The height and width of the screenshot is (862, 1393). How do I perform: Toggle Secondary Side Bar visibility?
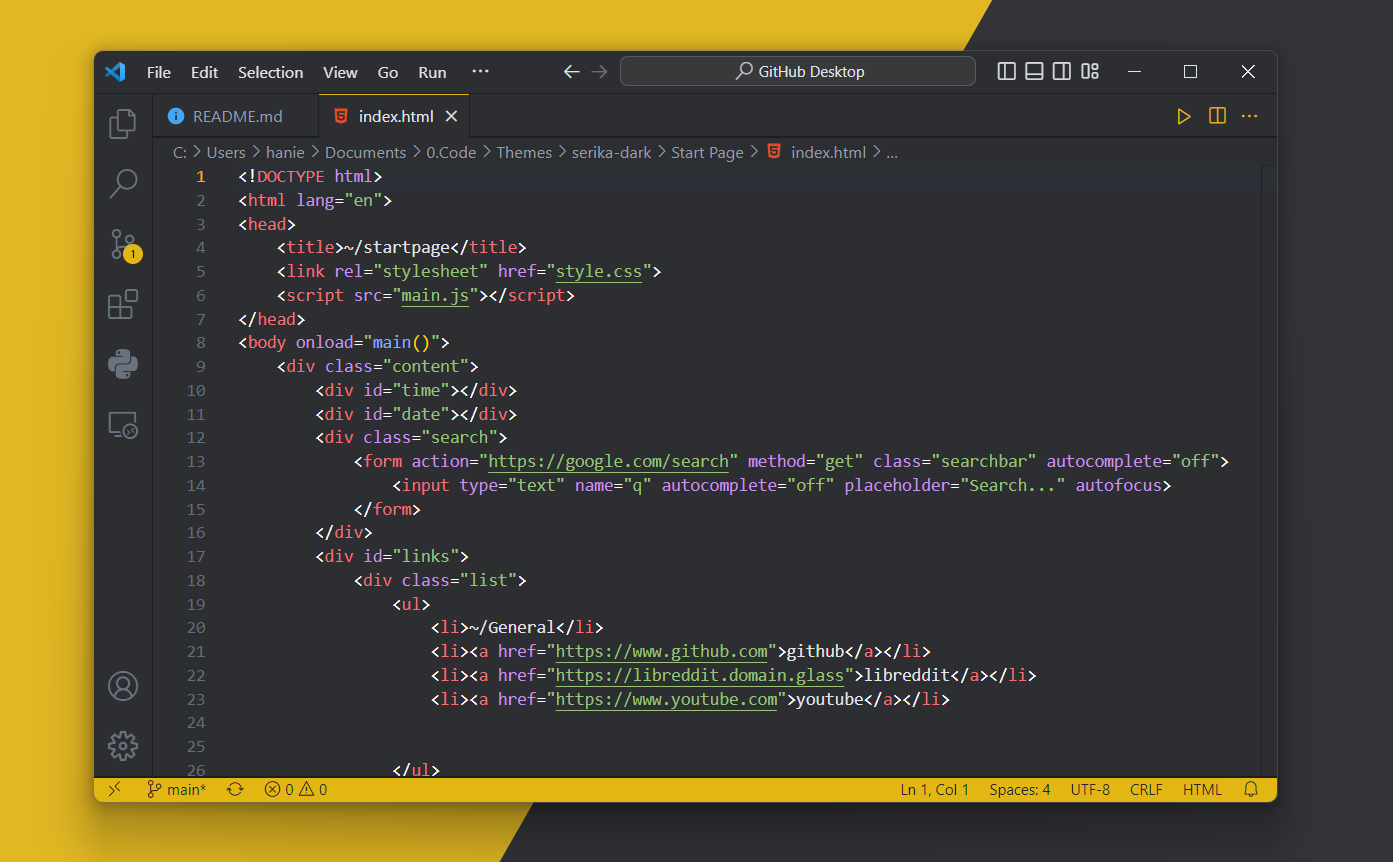point(1062,72)
